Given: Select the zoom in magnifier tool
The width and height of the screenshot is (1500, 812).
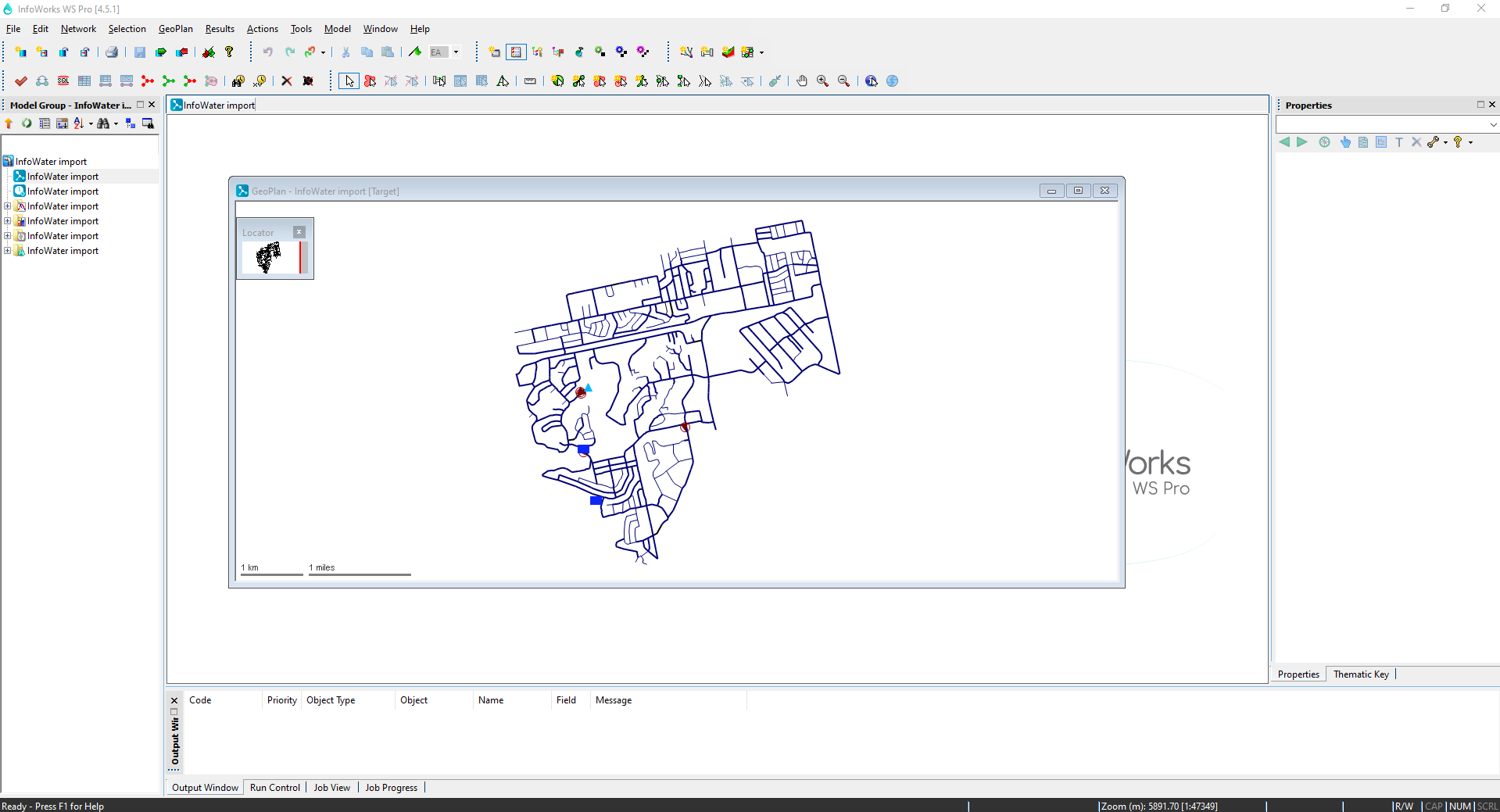Looking at the screenshot, I should (822, 80).
